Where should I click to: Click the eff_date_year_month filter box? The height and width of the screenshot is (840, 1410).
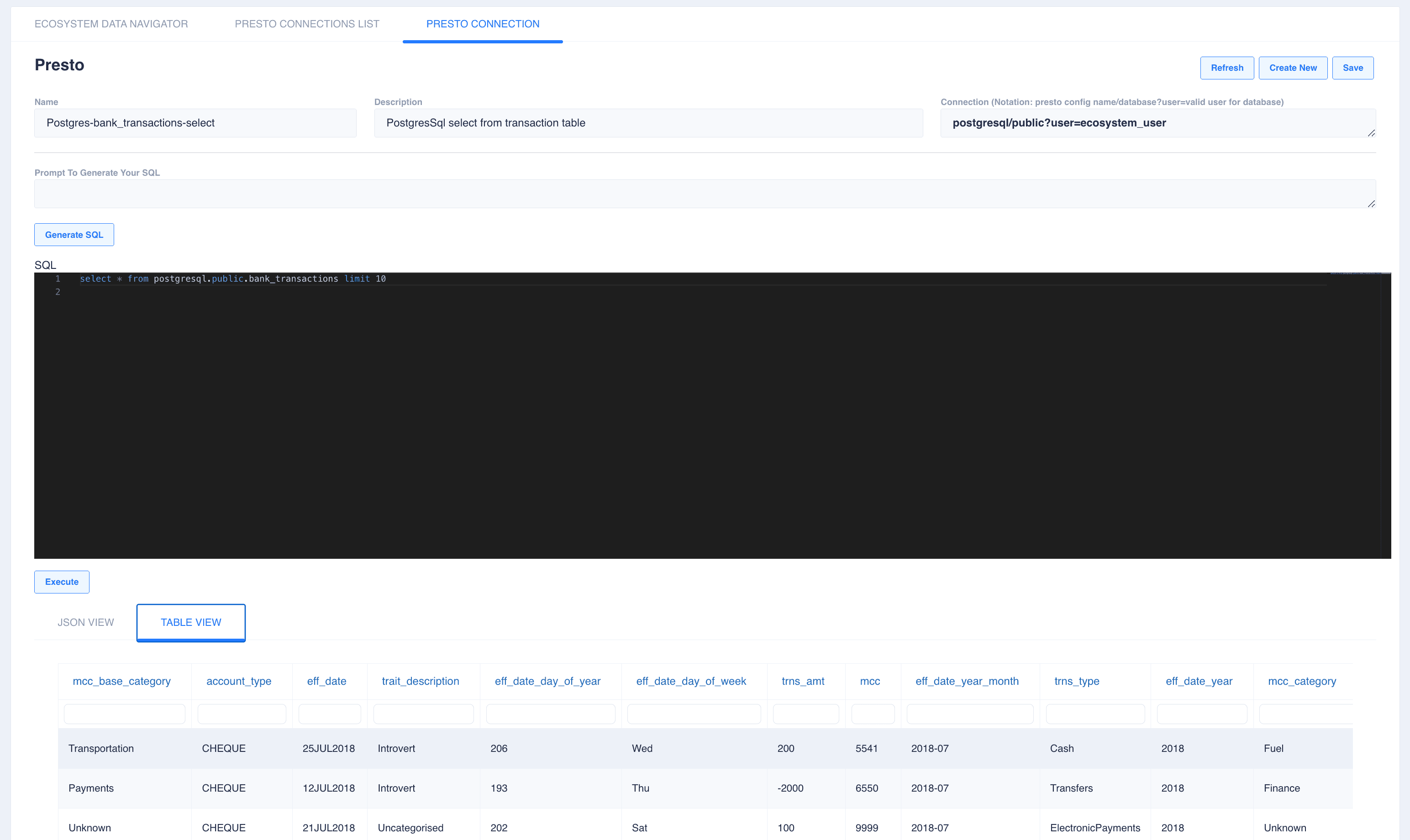tap(970, 714)
